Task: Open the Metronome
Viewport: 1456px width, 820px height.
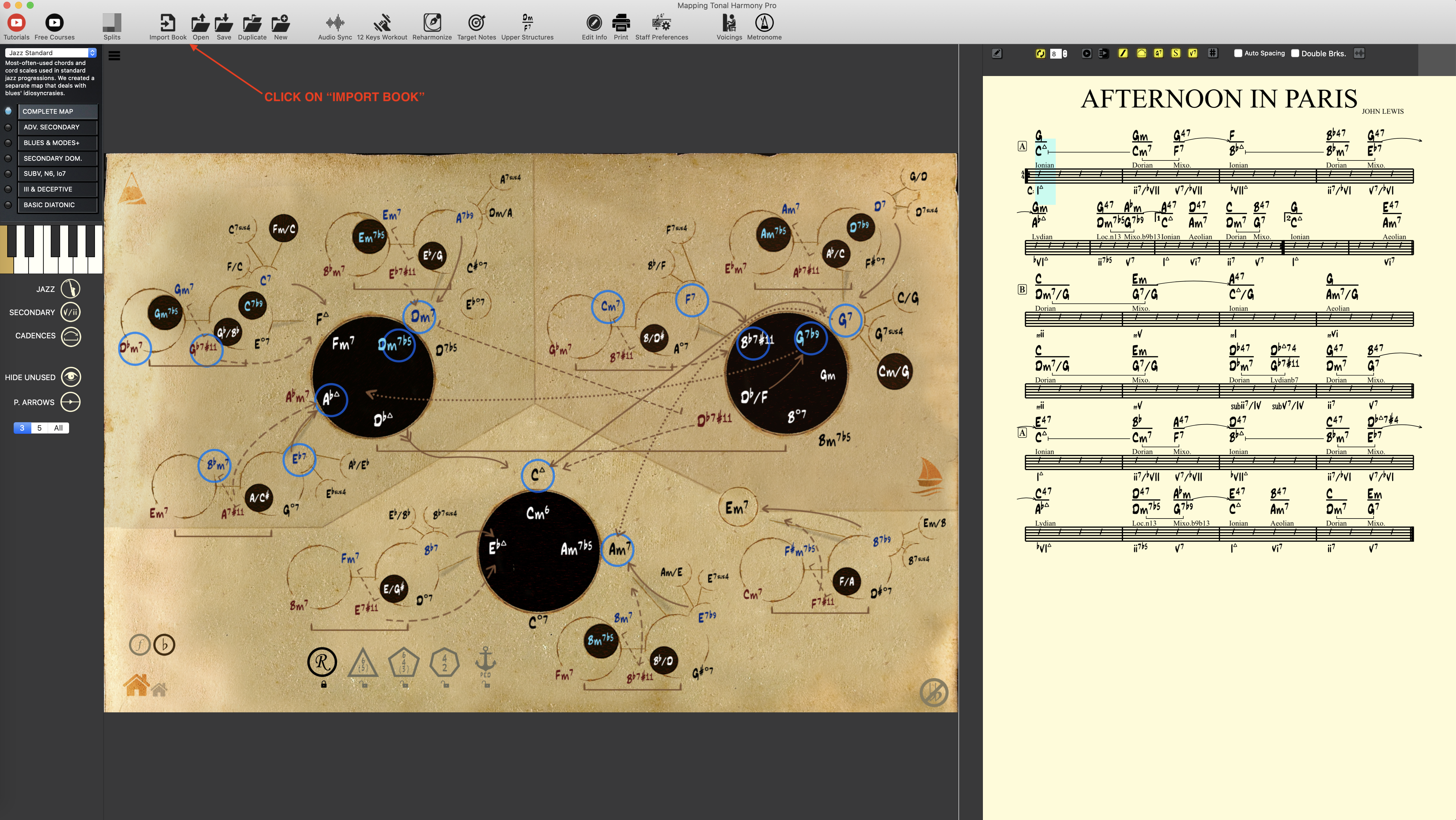Action: (764, 23)
